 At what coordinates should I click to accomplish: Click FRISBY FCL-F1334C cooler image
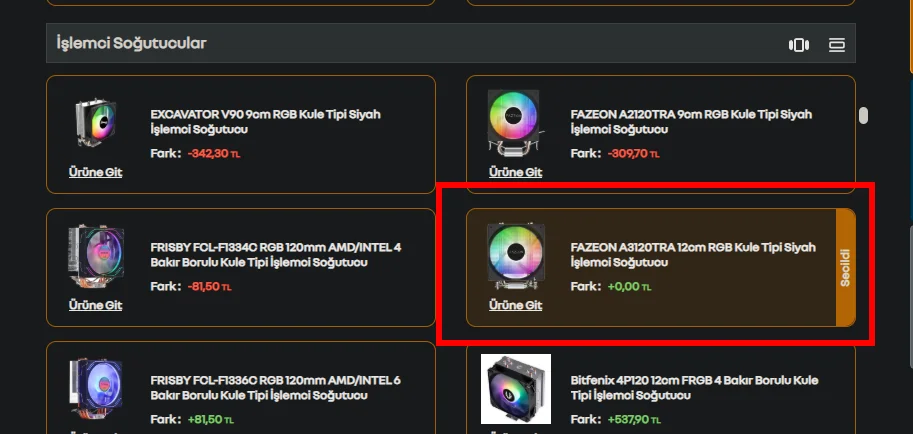coord(95,256)
